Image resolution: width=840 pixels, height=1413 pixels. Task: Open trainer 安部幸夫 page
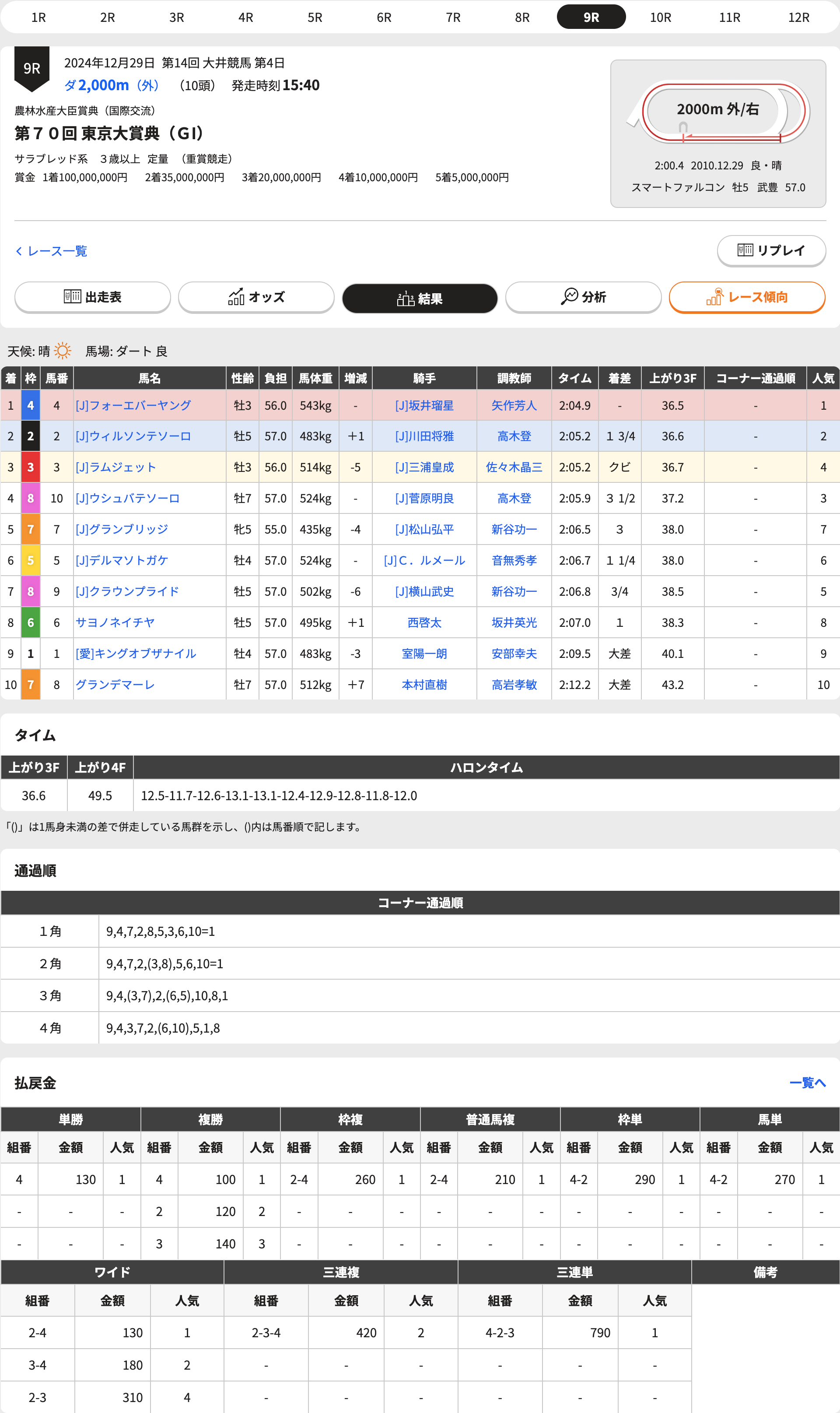coord(514,654)
